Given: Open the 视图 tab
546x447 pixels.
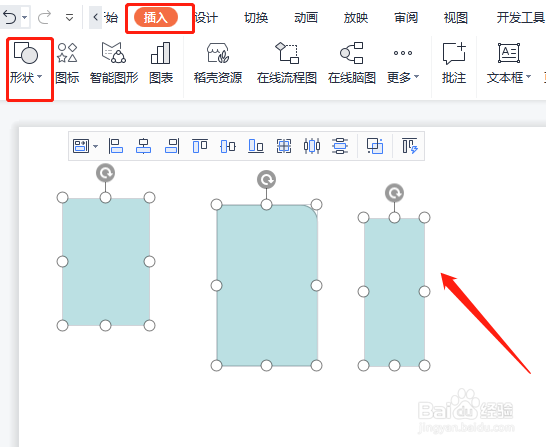Looking at the screenshot, I should click(455, 17).
